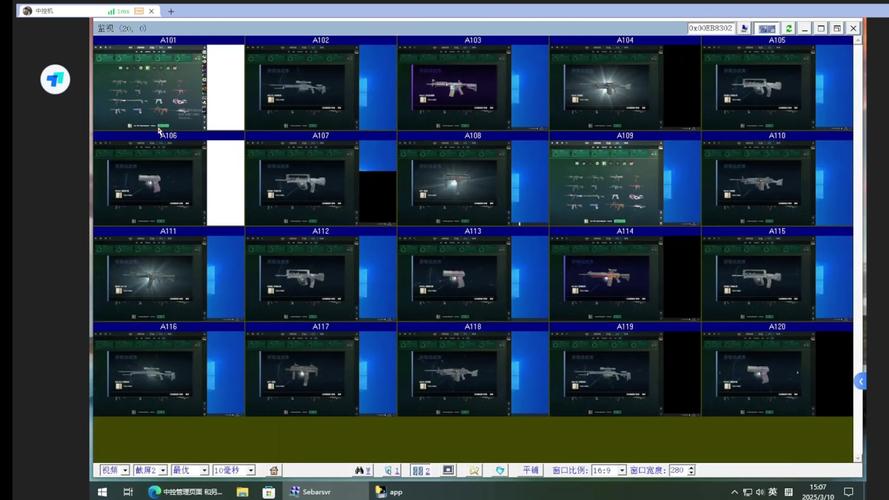889x500 pixels.
Task: Expand the 最优 quality dropdown
Action: point(189,470)
